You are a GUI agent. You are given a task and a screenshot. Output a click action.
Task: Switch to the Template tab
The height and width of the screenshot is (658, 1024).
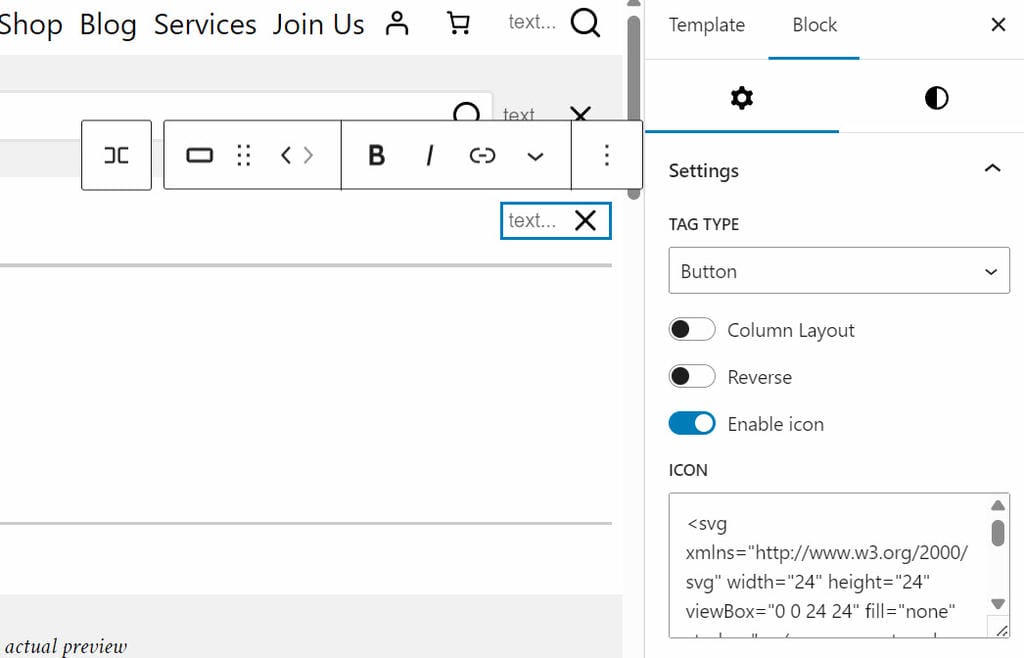point(706,25)
